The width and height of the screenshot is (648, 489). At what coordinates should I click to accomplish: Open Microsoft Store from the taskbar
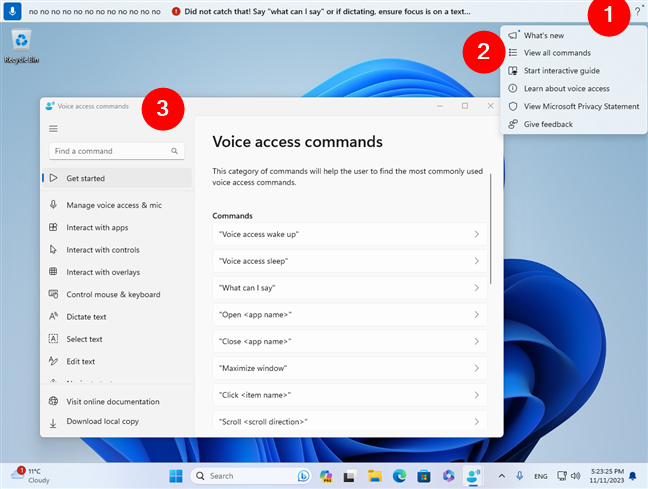point(424,476)
